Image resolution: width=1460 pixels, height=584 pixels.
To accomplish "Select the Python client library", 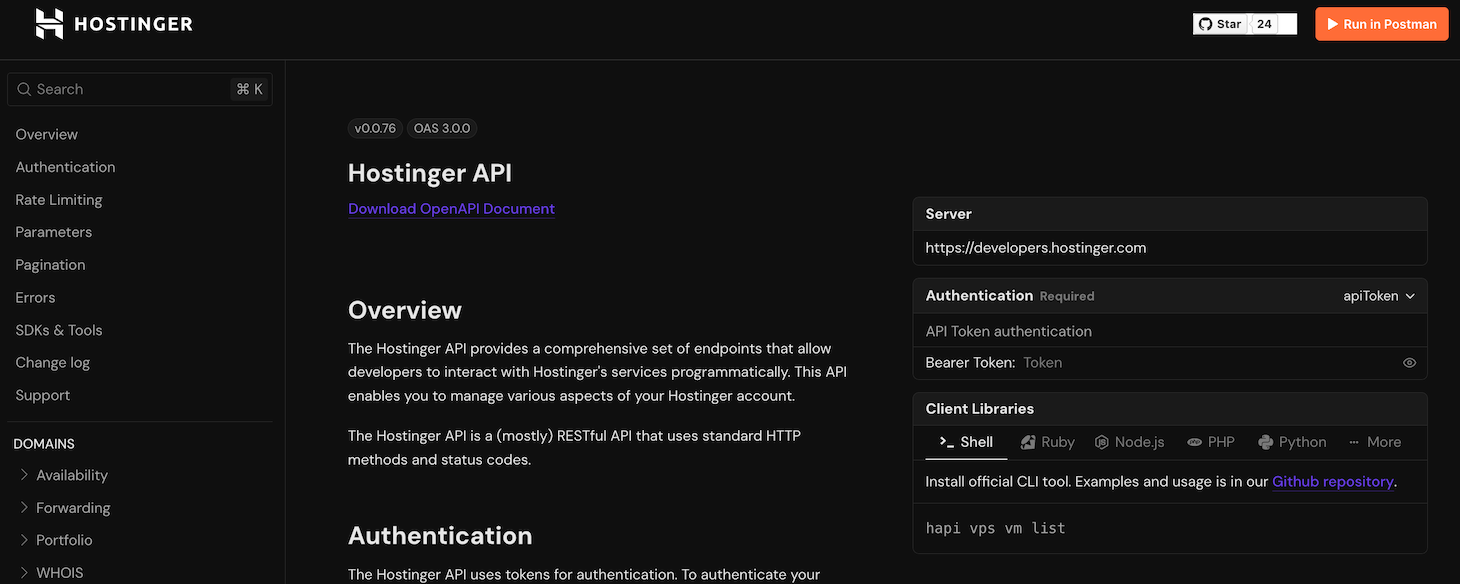I will (x=1292, y=442).
